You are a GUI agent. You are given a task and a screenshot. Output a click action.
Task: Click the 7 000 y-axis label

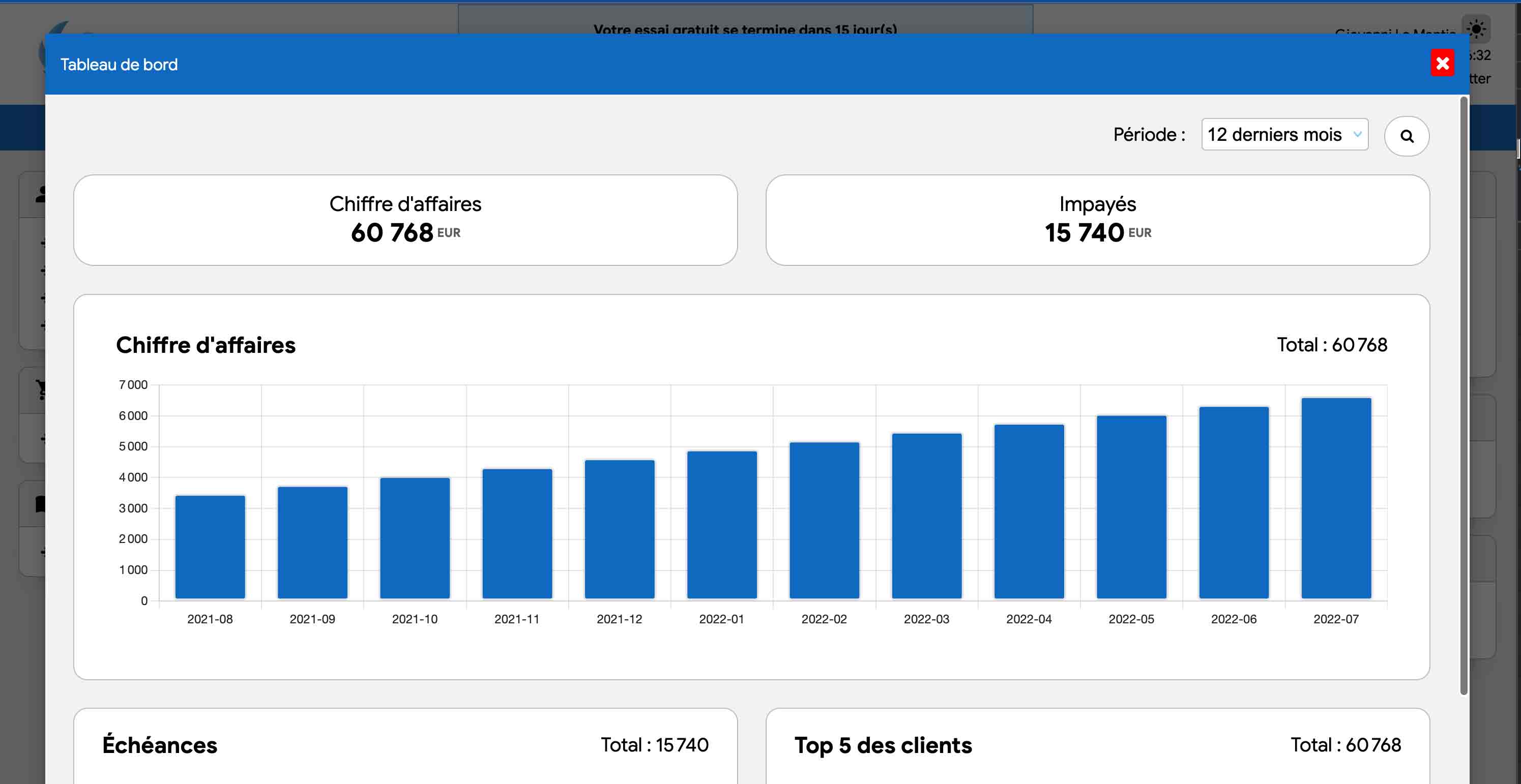pos(133,385)
